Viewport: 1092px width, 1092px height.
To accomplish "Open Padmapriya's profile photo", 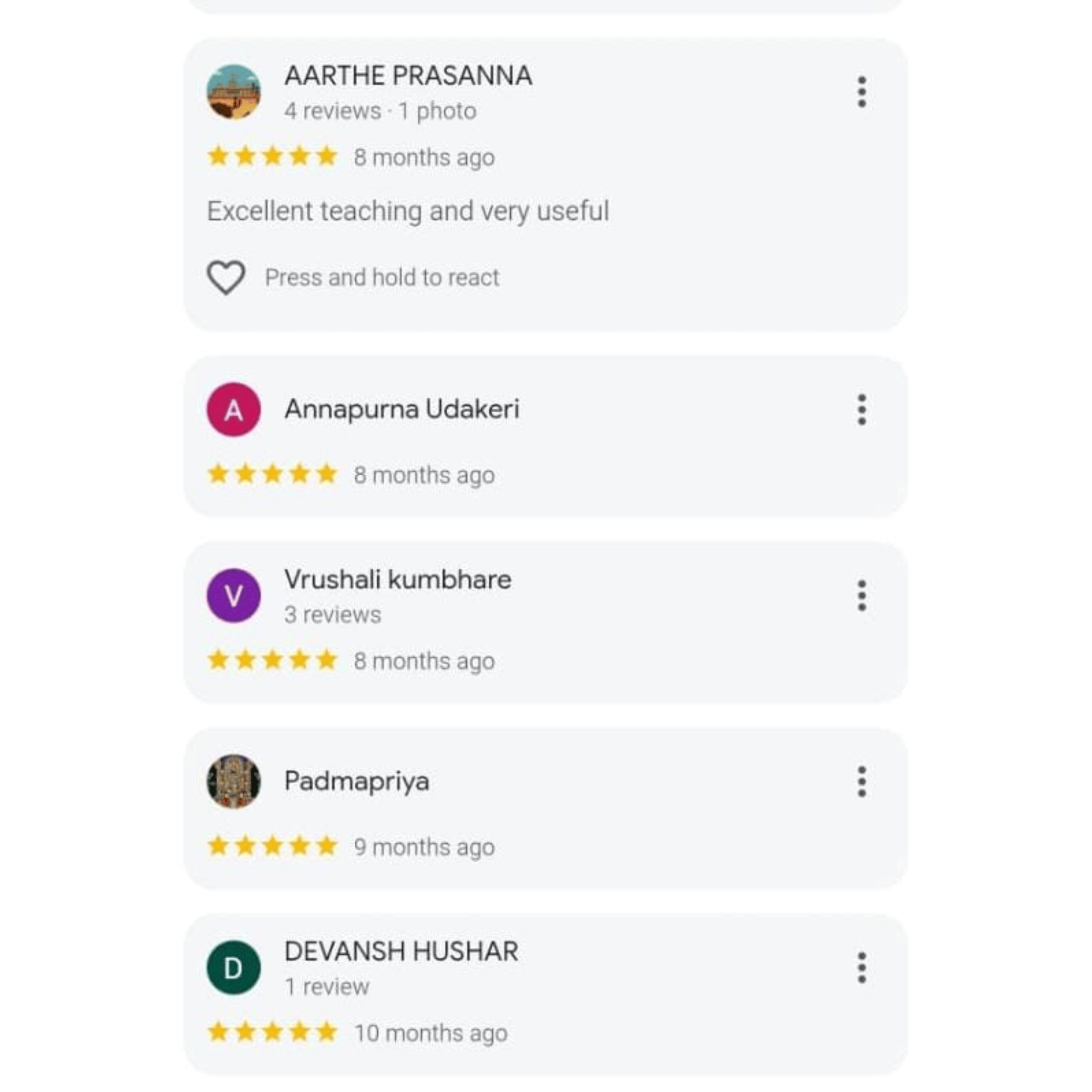I will pos(233,782).
